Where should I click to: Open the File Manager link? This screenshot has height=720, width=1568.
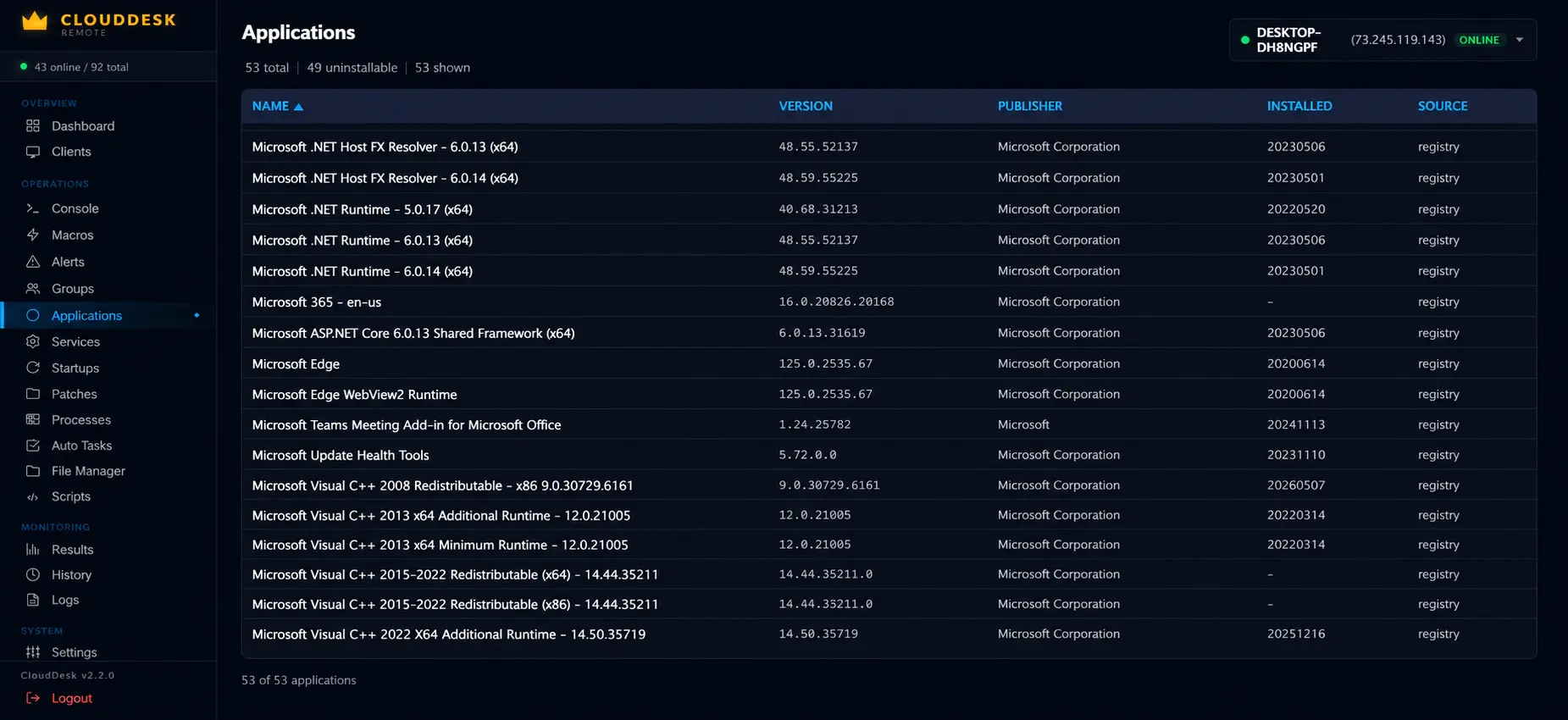tap(88, 471)
